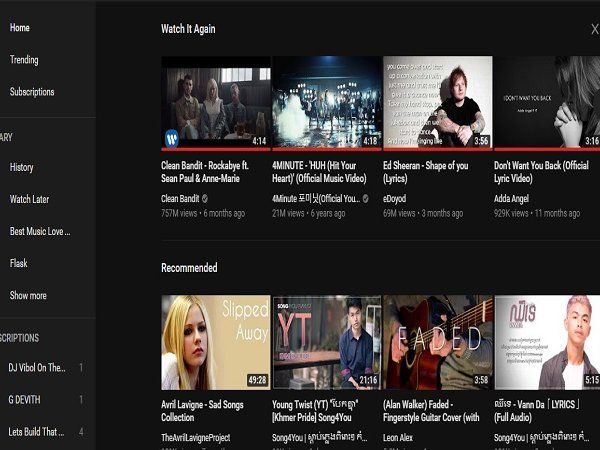Click the verified badge beside Clean Bandit

point(205,198)
